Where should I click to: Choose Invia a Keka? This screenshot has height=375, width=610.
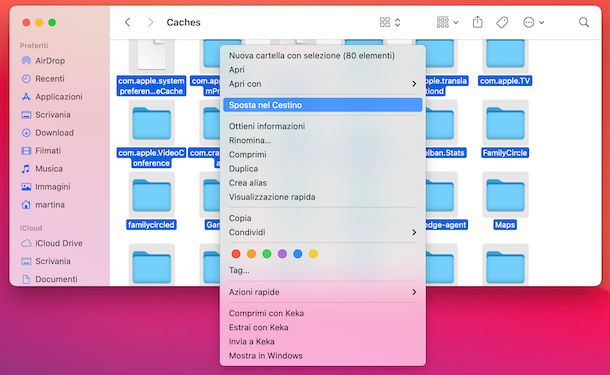click(323, 342)
